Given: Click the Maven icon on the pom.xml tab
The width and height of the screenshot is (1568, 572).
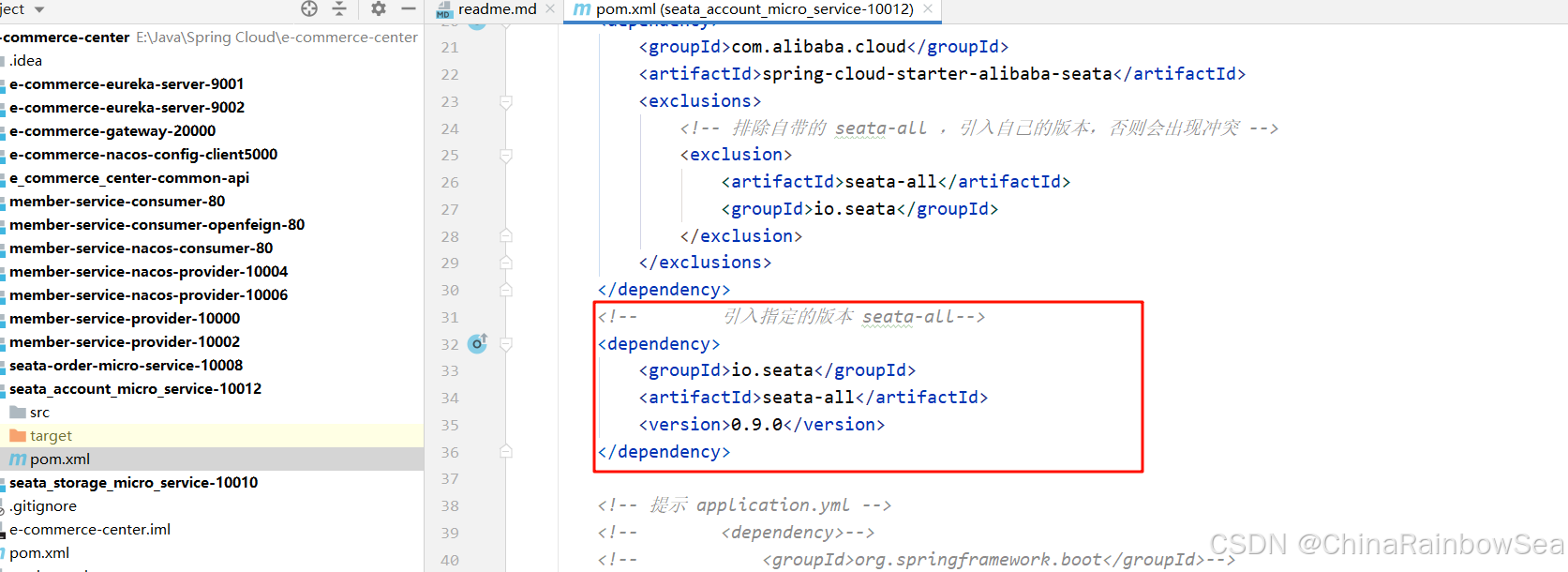Looking at the screenshot, I should [582, 9].
